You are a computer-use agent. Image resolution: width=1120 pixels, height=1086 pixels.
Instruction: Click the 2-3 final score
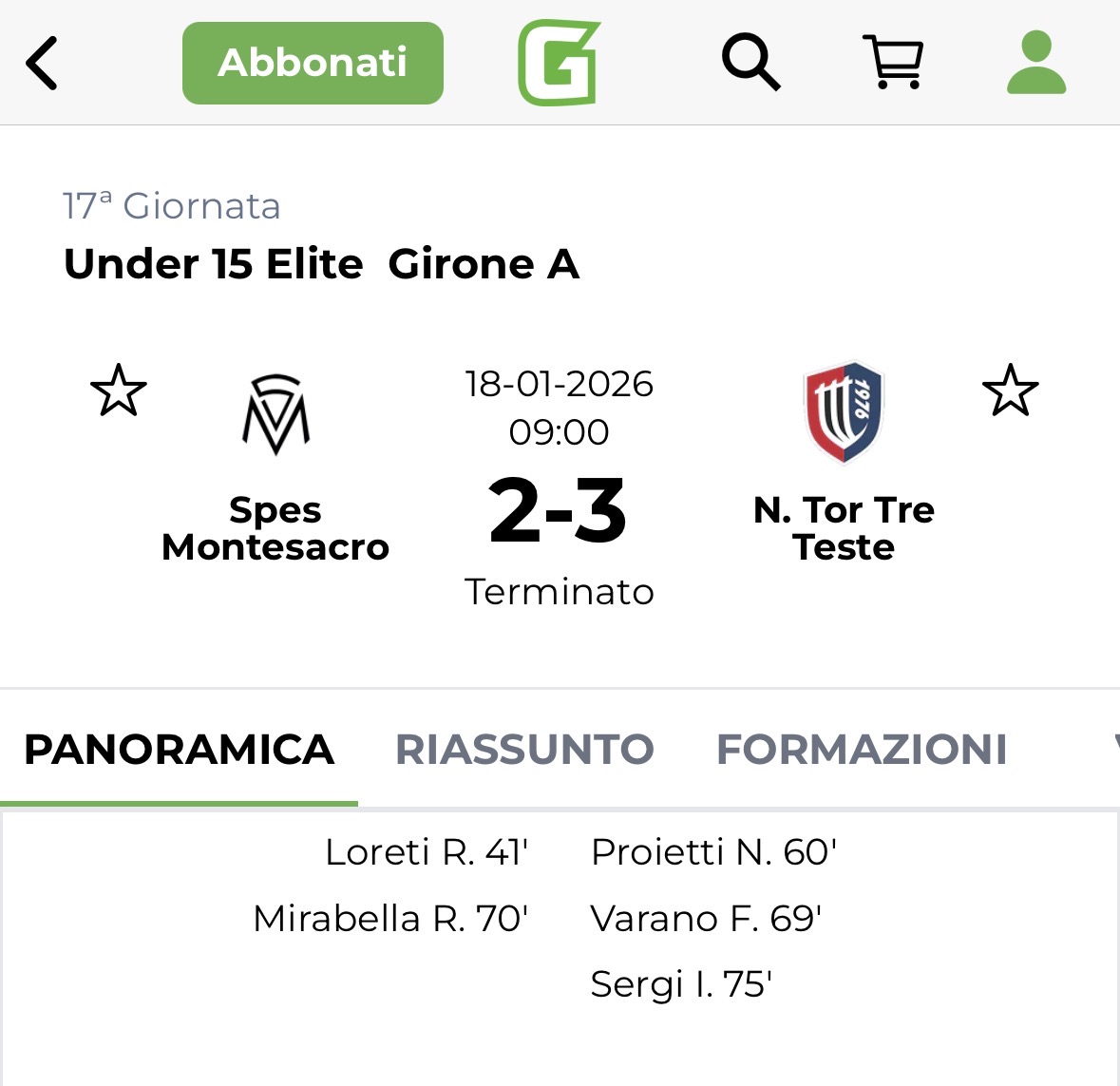pyautogui.click(x=559, y=512)
